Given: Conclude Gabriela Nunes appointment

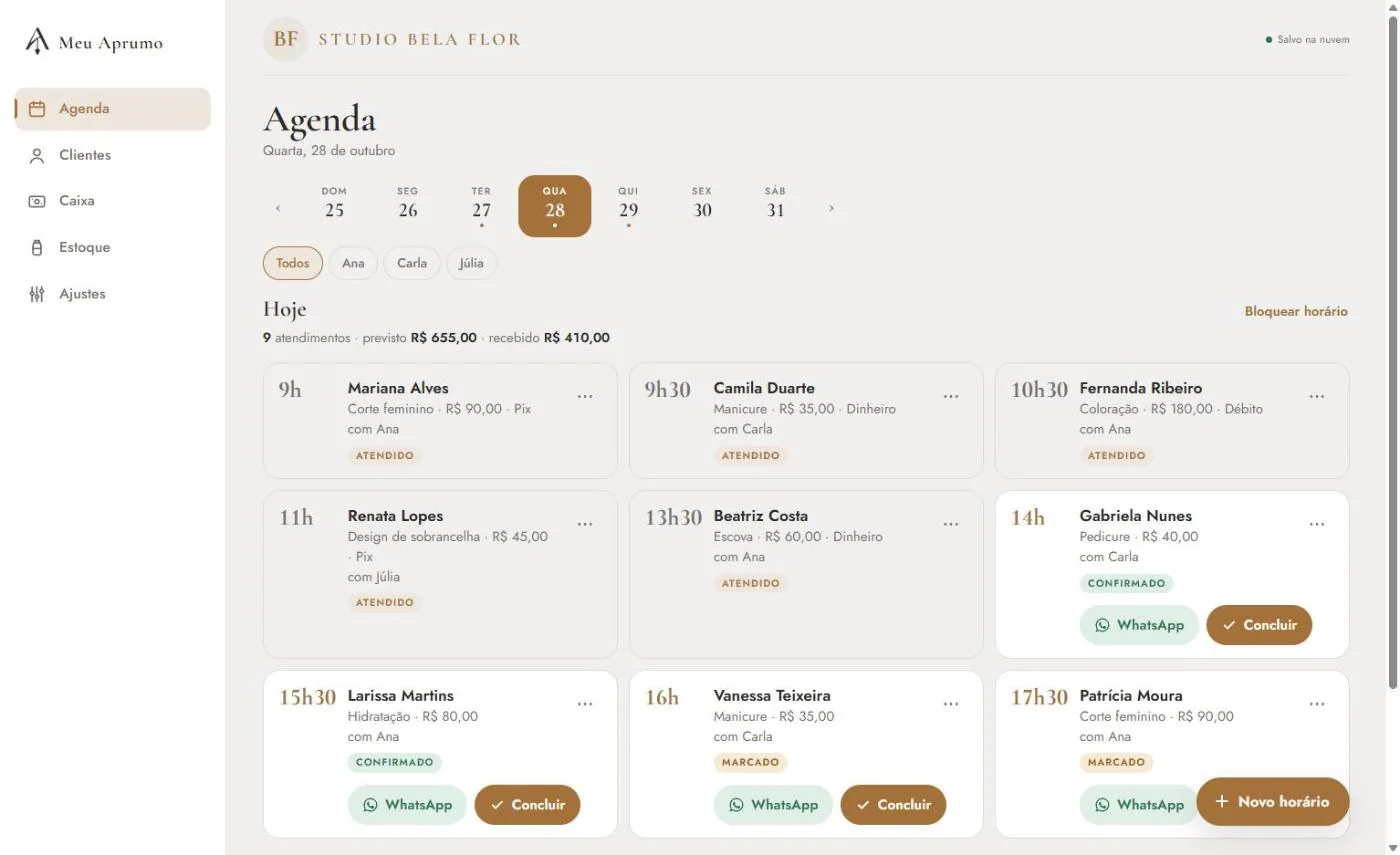Looking at the screenshot, I should coord(1259,625).
